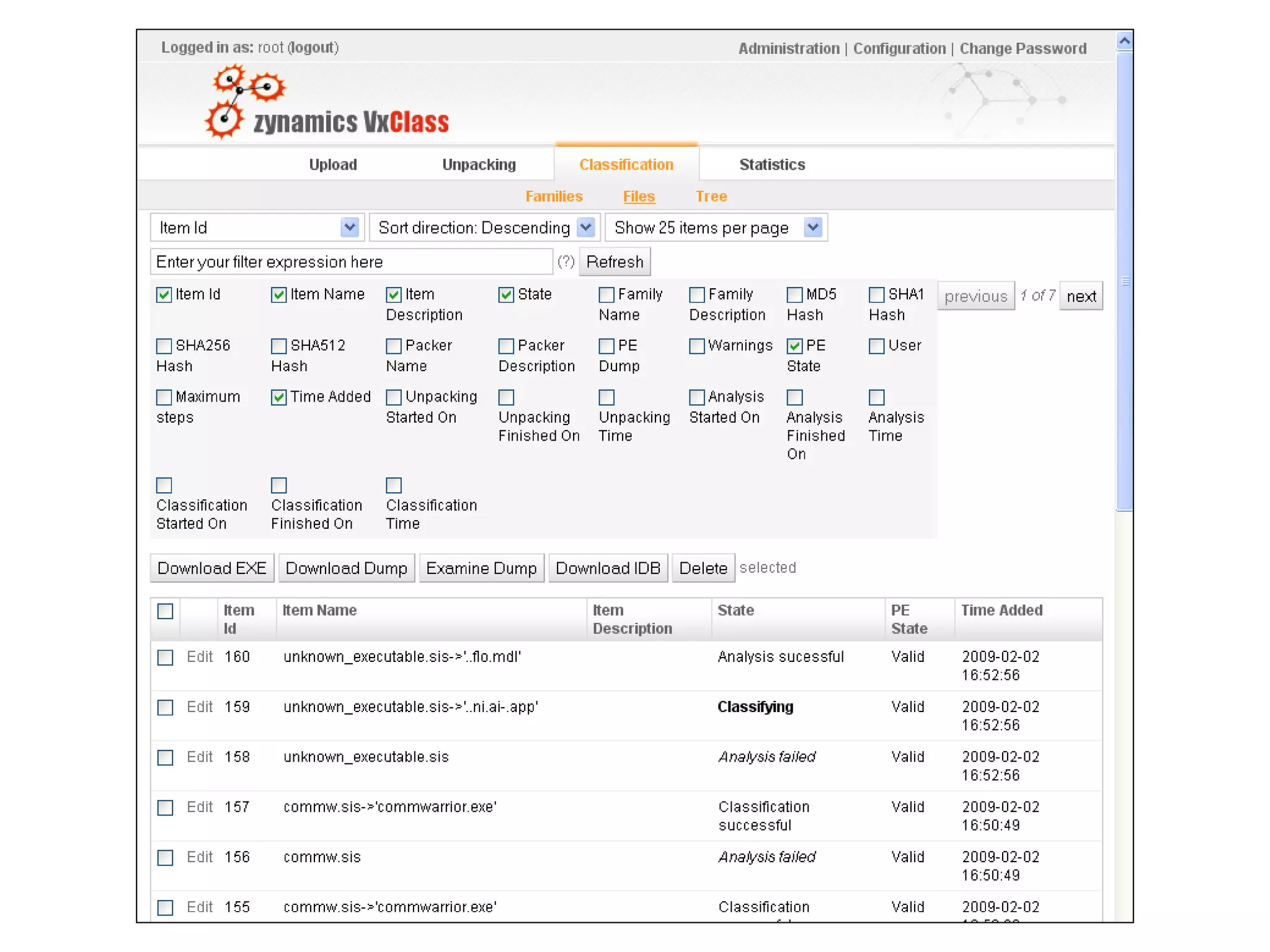Screen dimensions: 1270x952
Task: Click the filter expression input field
Action: pos(351,262)
